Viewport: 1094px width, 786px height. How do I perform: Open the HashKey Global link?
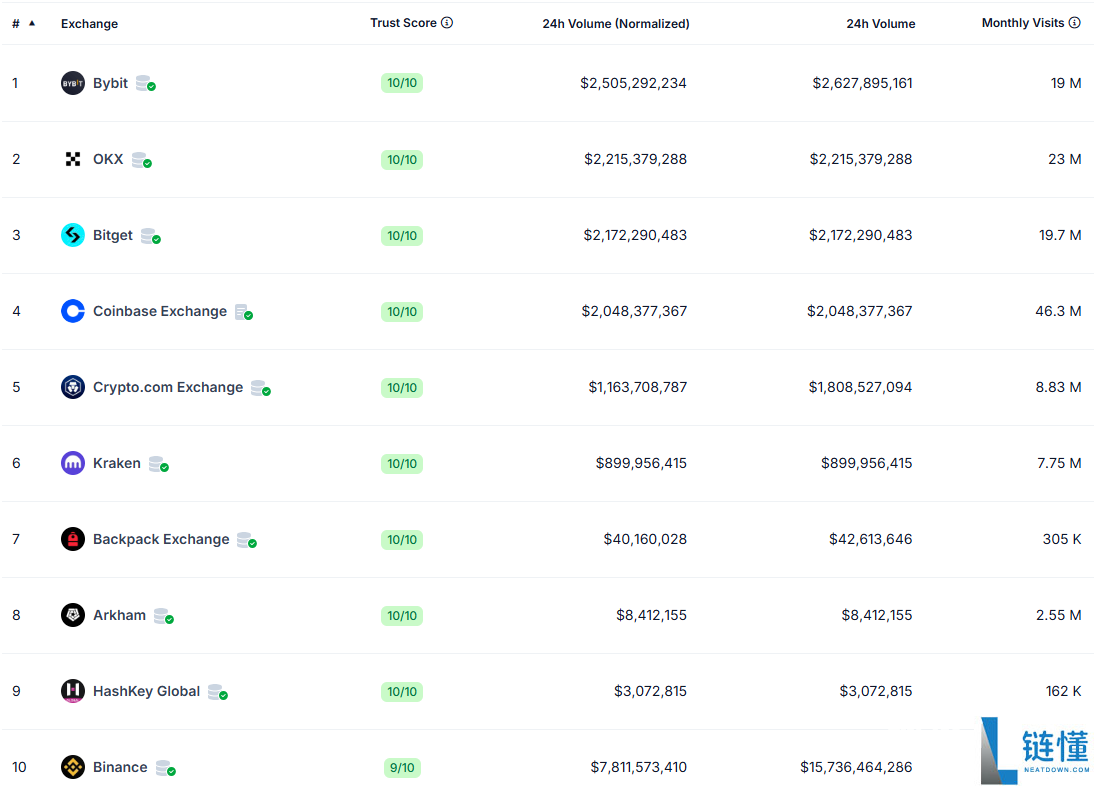tap(147, 691)
